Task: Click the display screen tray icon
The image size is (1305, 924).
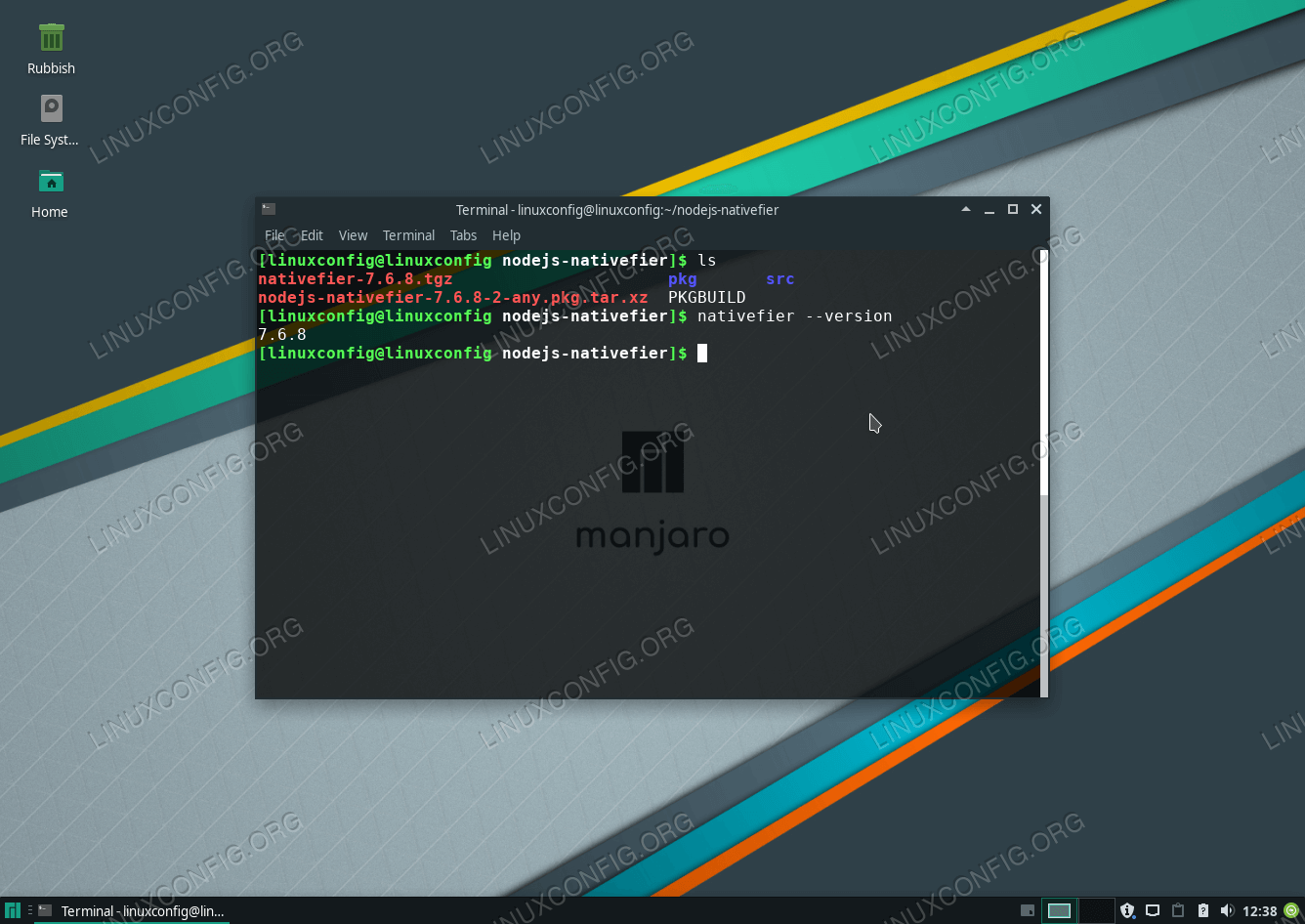Action: tap(1153, 910)
